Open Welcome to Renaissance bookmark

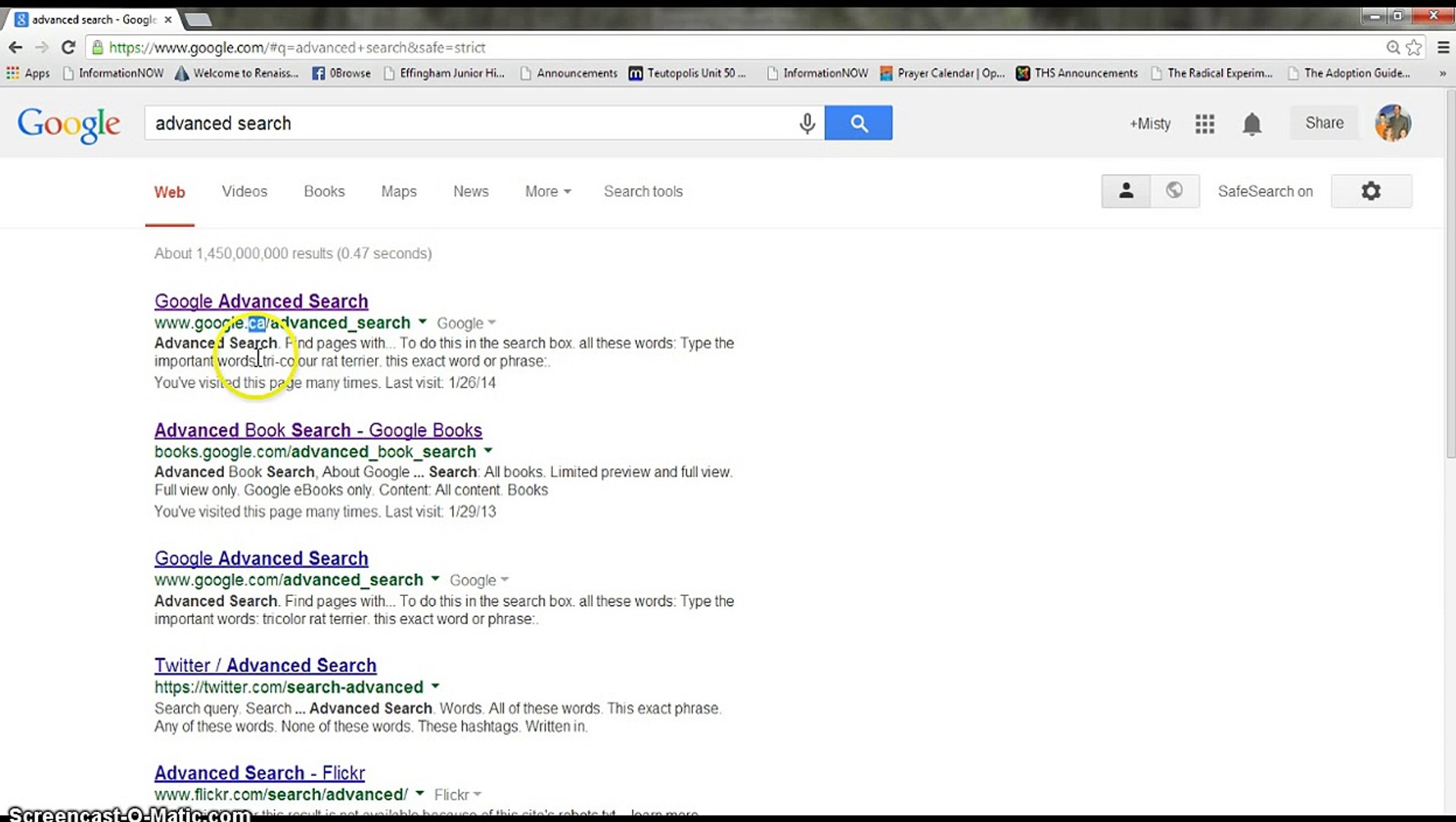coord(237,73)
